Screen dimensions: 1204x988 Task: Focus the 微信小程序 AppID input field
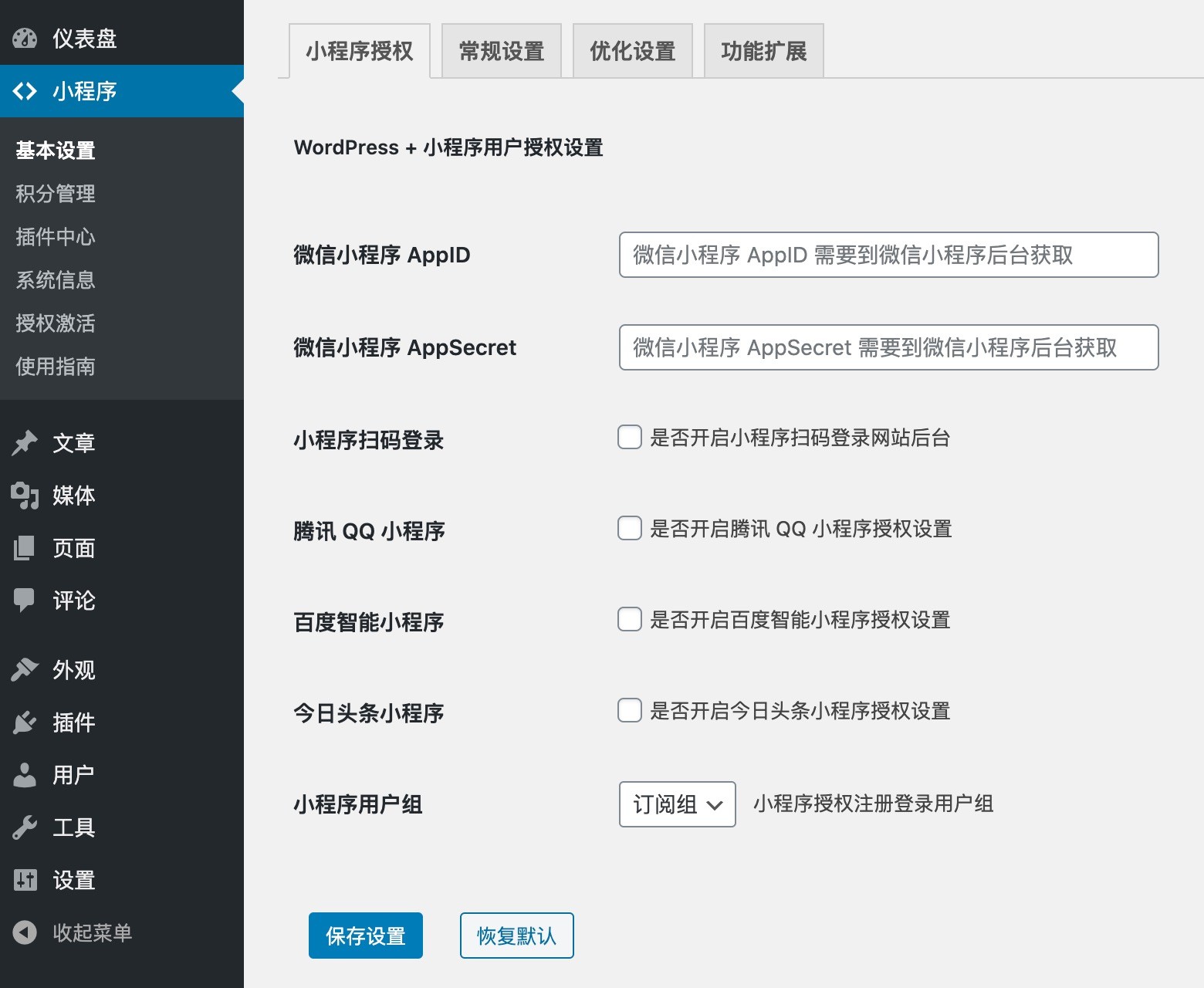(x=889, y=255)
